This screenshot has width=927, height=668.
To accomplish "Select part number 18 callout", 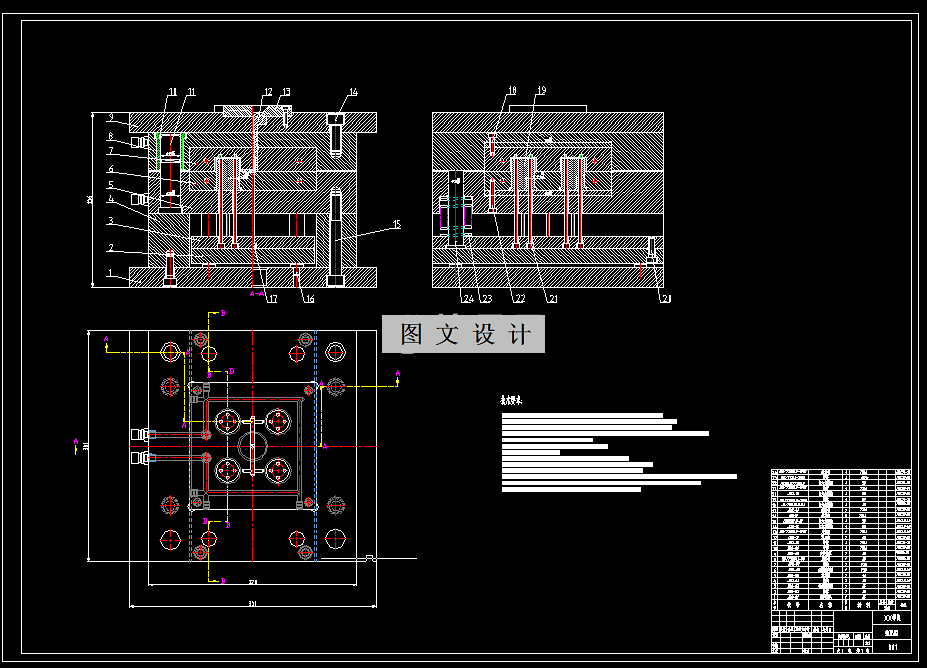I will pos(512,90).
